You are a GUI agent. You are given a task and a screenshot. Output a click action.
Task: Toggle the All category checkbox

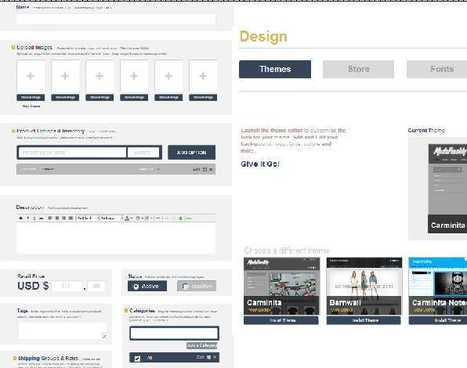coord(137,358)
